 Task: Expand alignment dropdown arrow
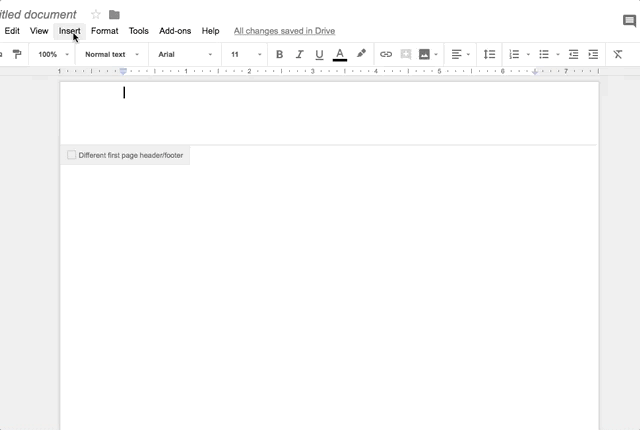point(468,54)
